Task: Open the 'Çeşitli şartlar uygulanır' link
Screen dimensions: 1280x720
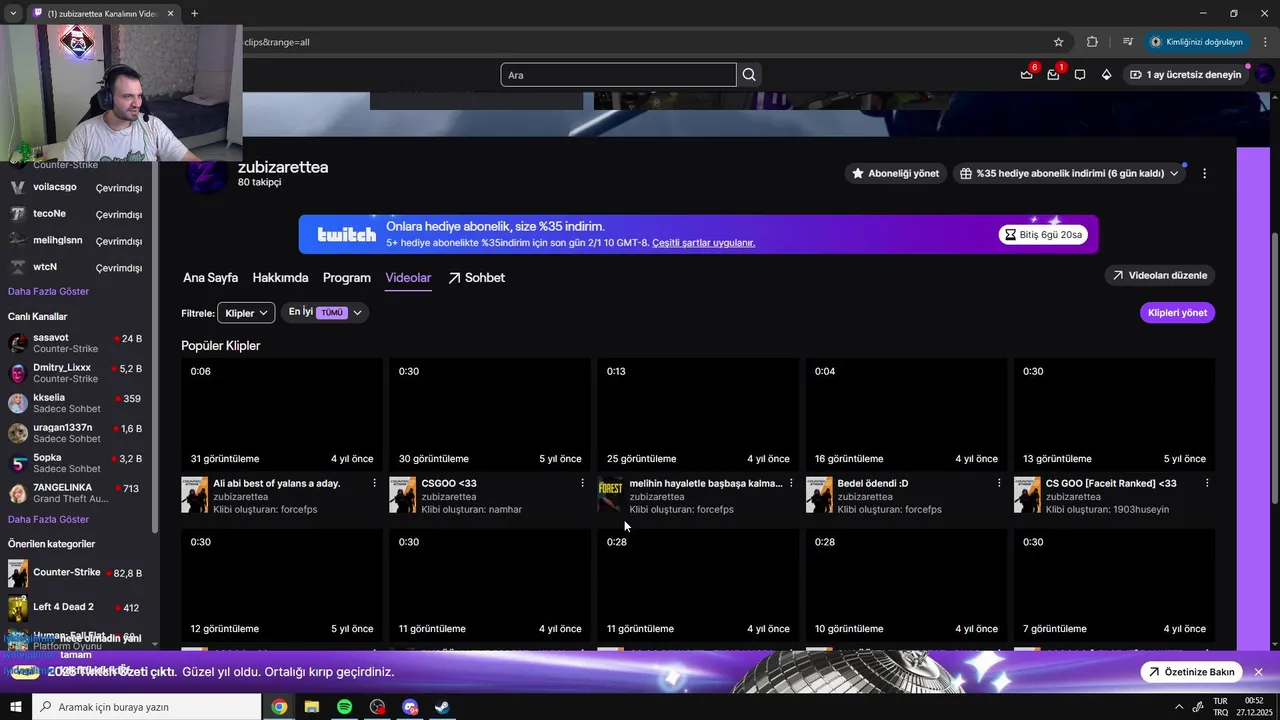Action: 703,243
